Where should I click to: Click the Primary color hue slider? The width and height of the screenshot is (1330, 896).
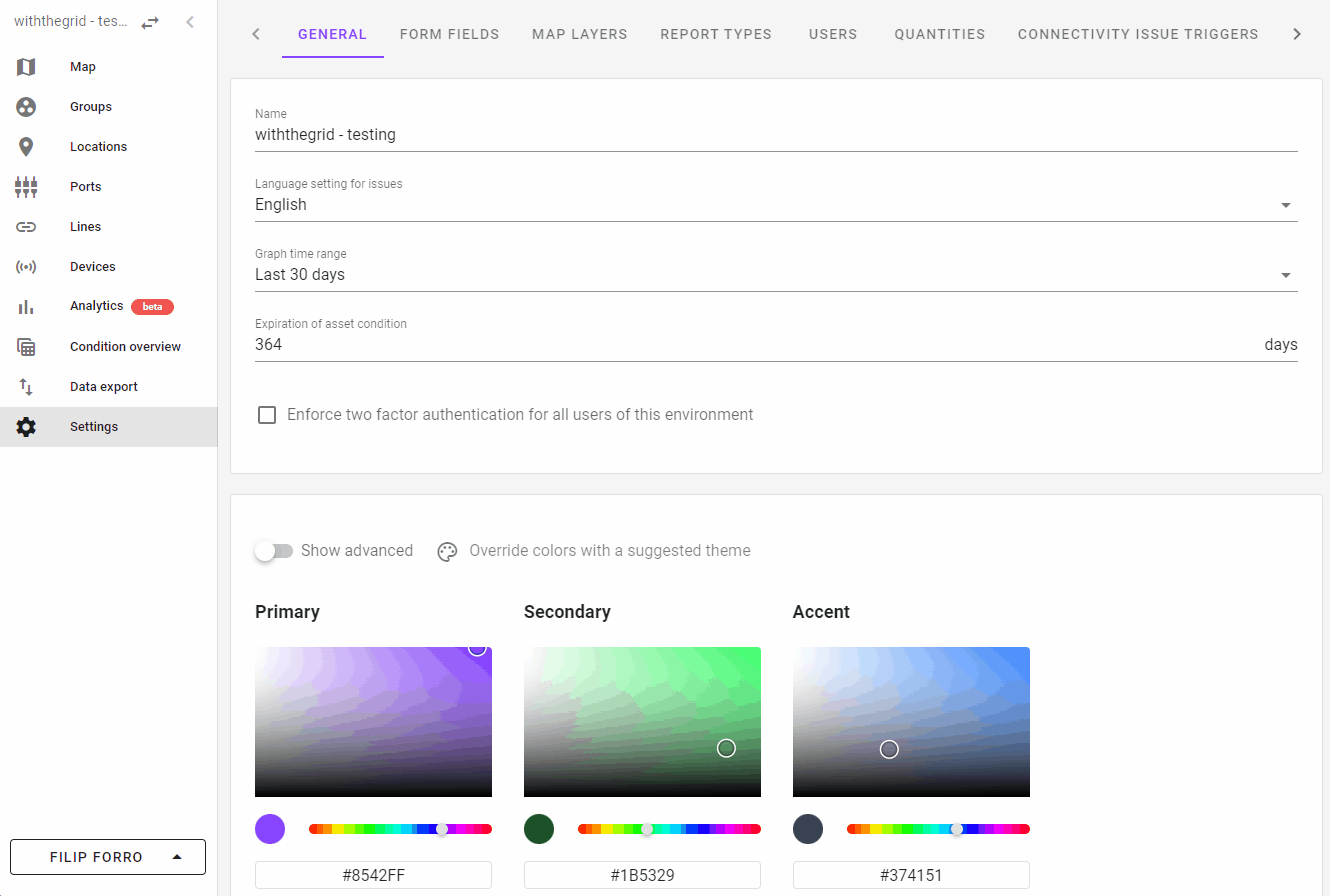tap(400, 829)
